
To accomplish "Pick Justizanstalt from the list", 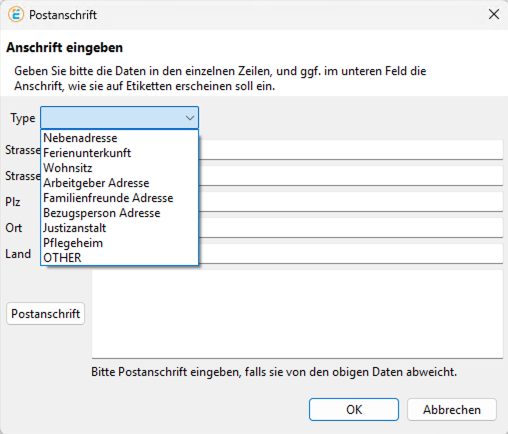I will tap(75, 228).
